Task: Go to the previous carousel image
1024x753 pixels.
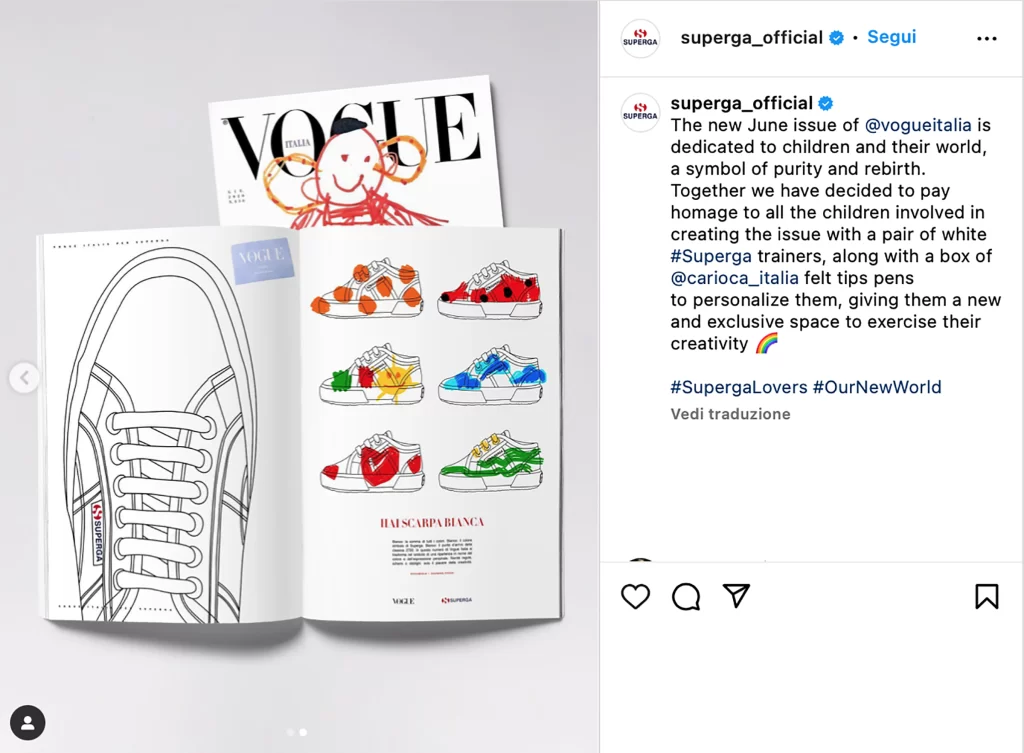Action: (x=24, y=377)
